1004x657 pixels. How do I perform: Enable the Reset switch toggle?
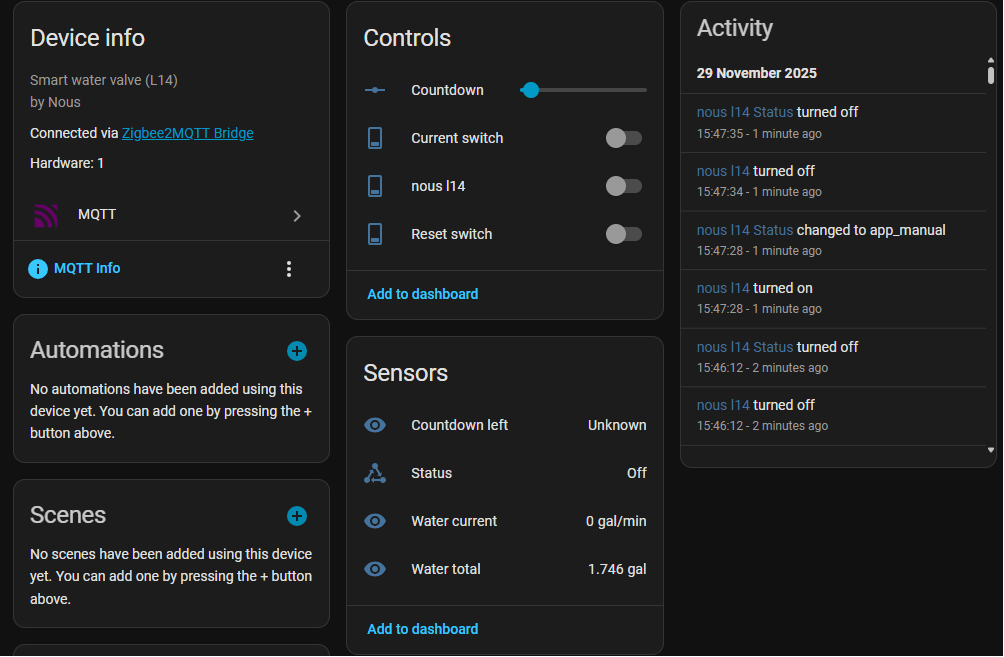pyautogui.click(x=623, y=234)
